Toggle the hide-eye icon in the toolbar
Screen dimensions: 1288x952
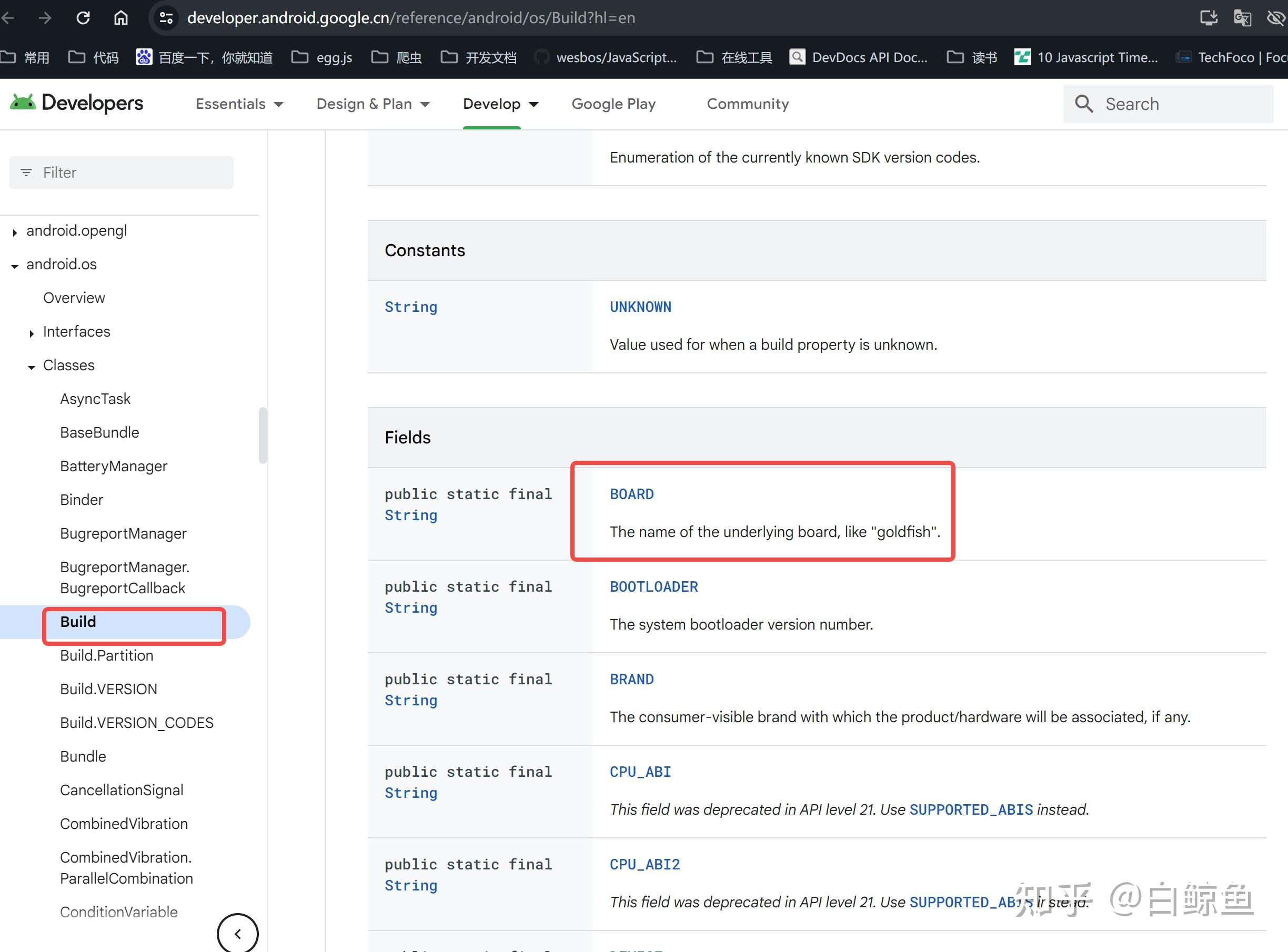point(1275,17)
